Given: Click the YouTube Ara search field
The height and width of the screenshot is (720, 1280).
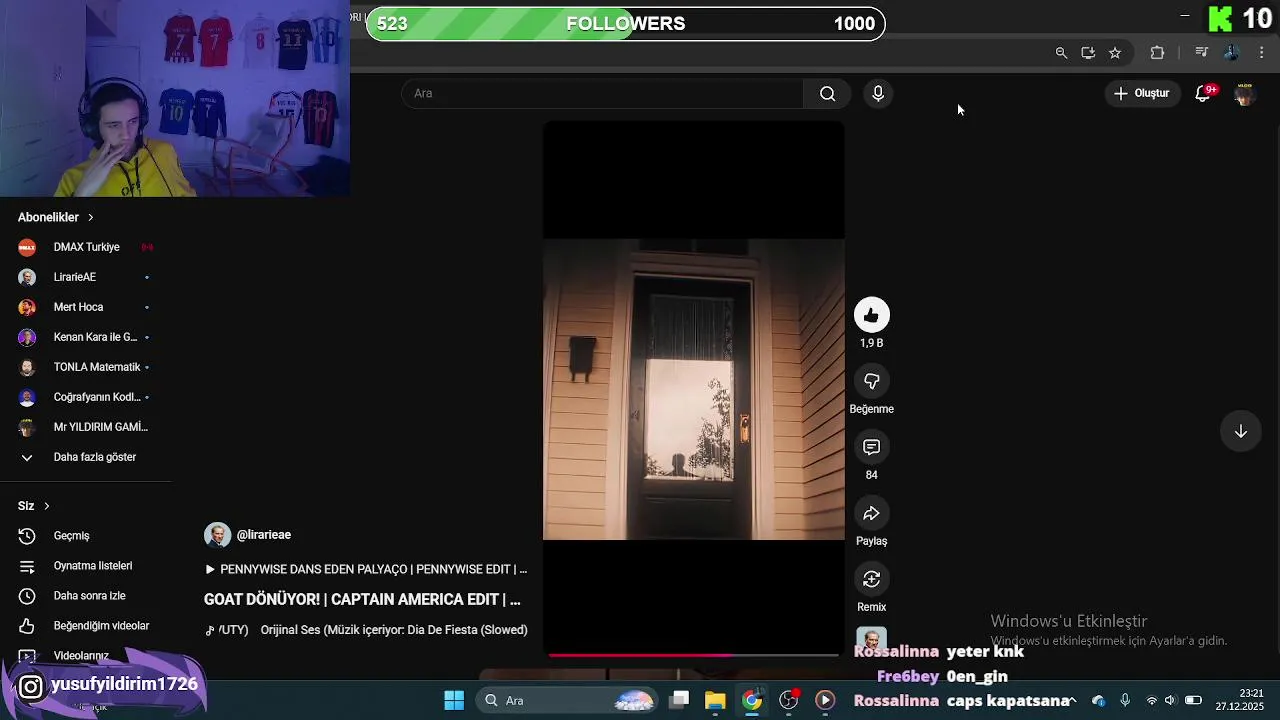Looking at the screenshot, I should pyautogui.click(x=603, y=93).
